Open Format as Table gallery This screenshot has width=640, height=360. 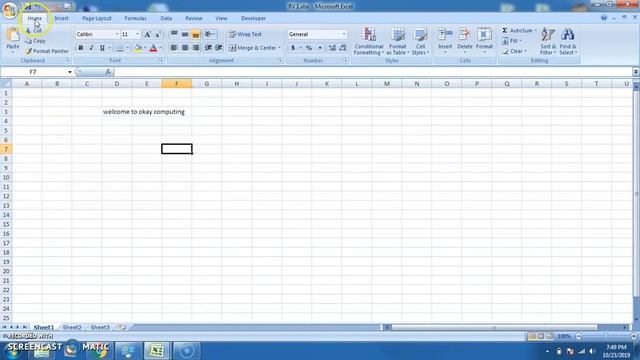point(398,41)
